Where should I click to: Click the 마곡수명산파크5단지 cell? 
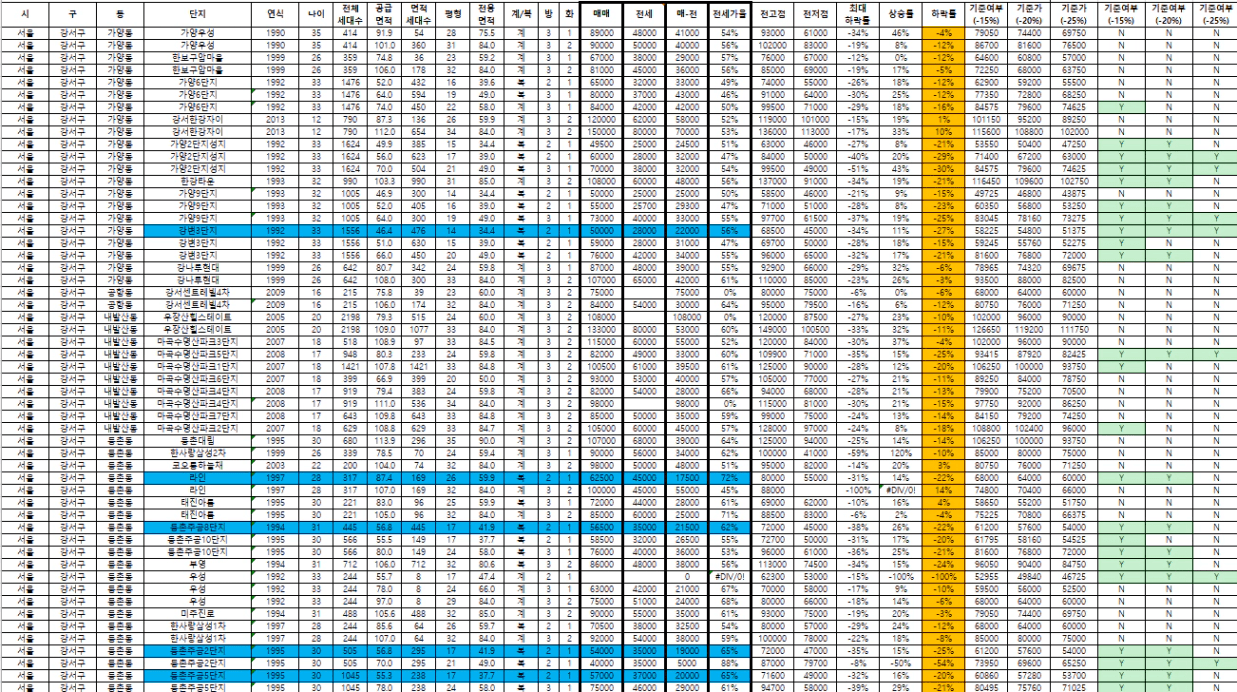pos(198,353)
